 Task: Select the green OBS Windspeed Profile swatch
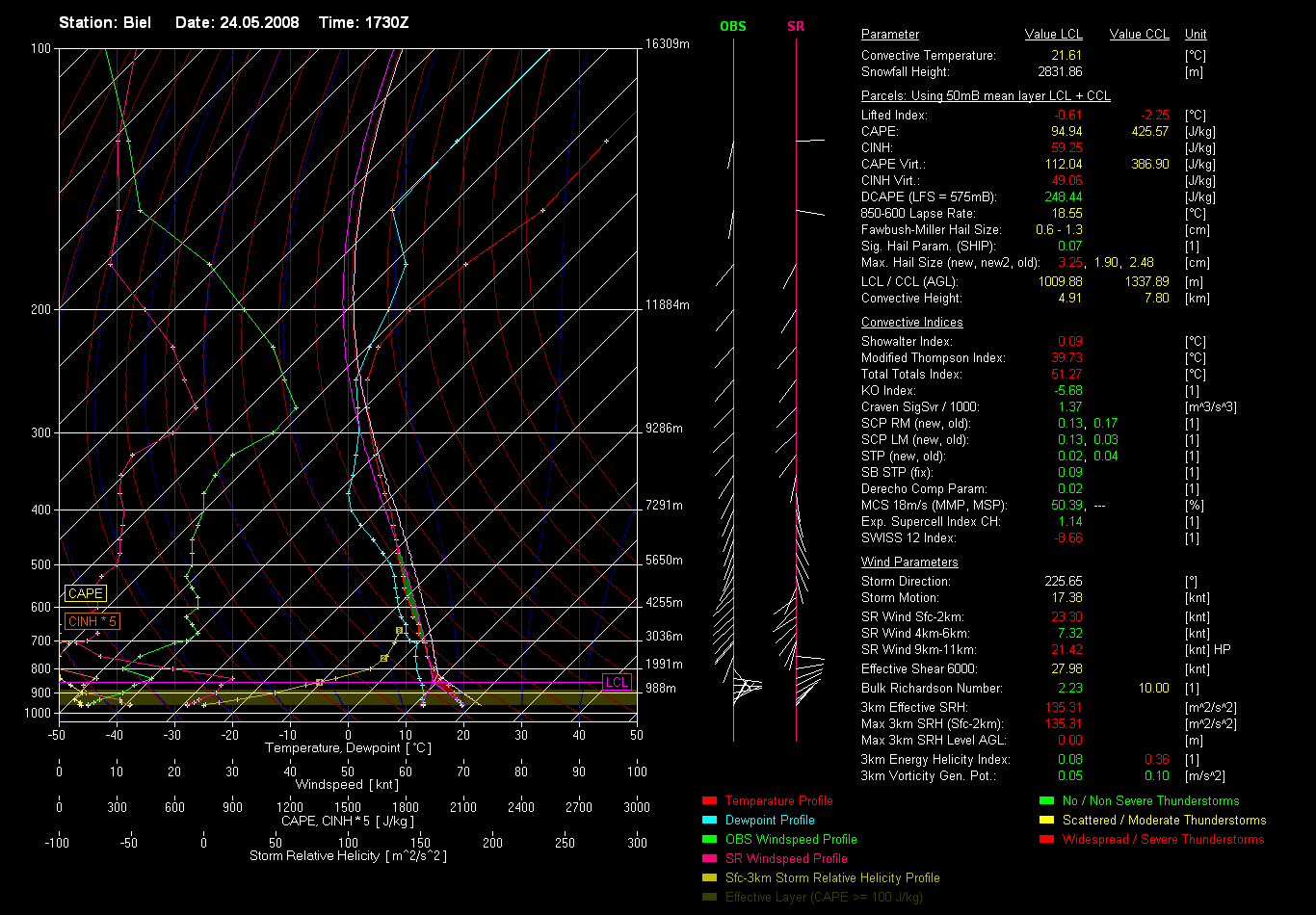(x=709, y=839)
